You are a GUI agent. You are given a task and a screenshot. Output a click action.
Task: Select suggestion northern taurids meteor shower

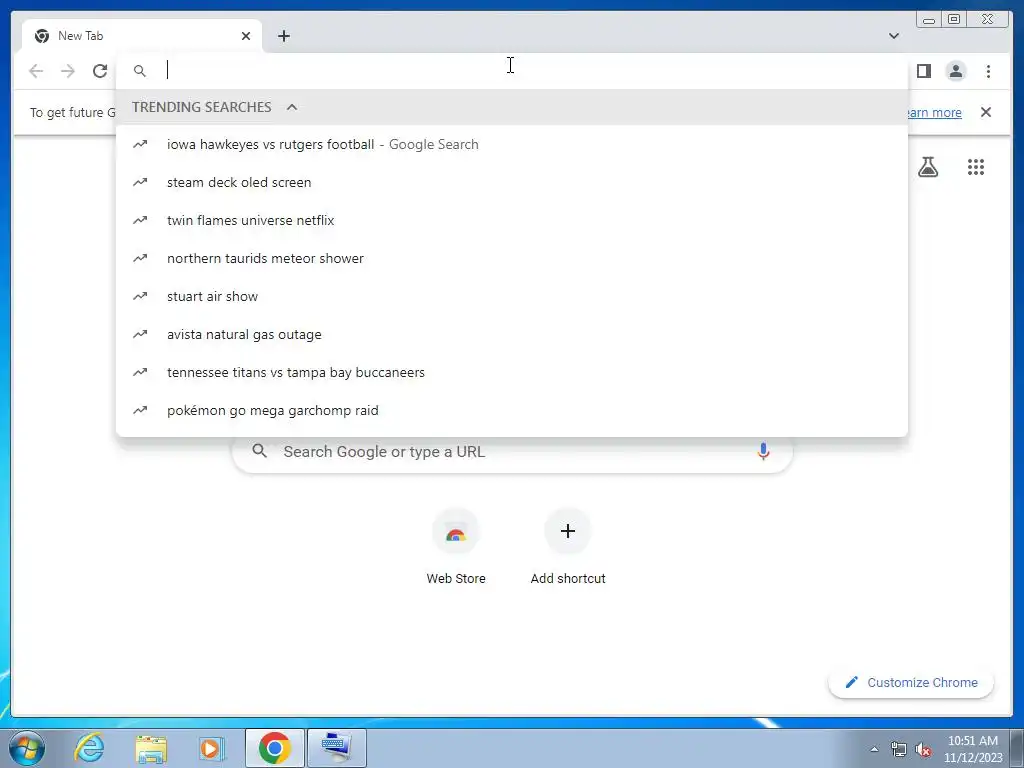coord(511,258)
